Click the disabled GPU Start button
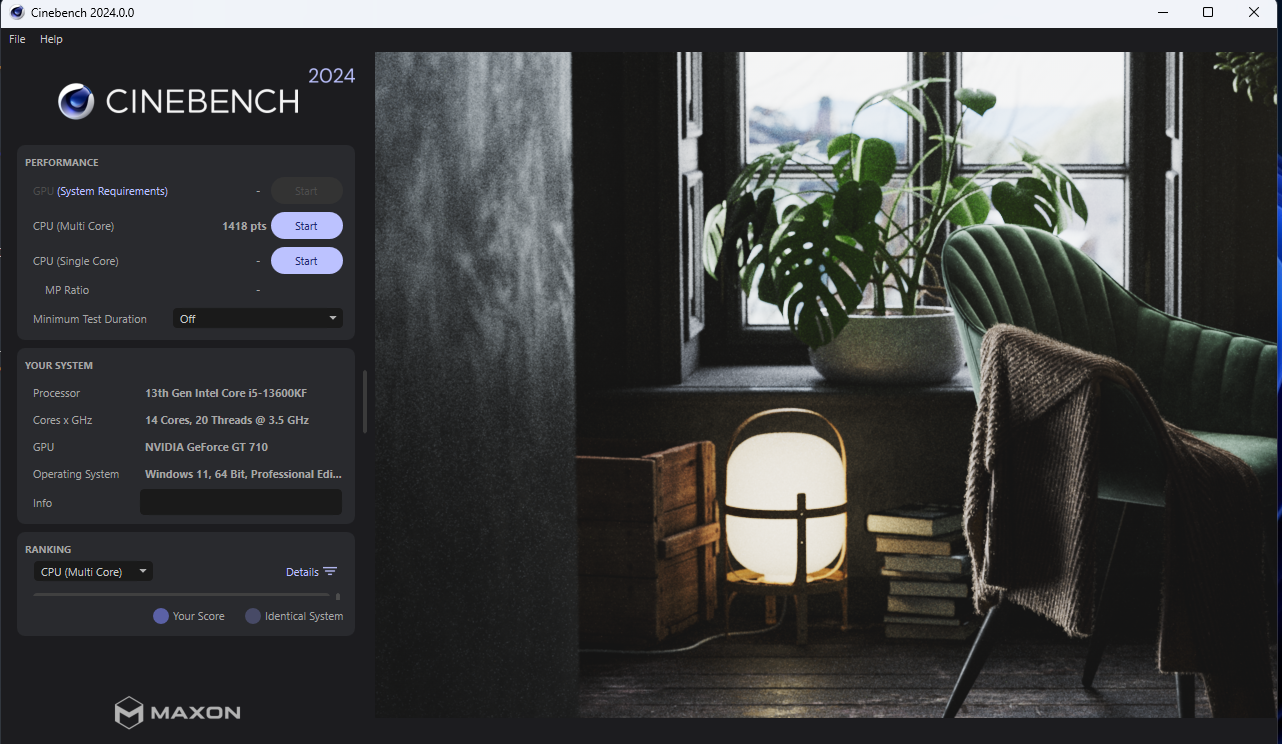The image size is (1282, 744). pos(307,191)
